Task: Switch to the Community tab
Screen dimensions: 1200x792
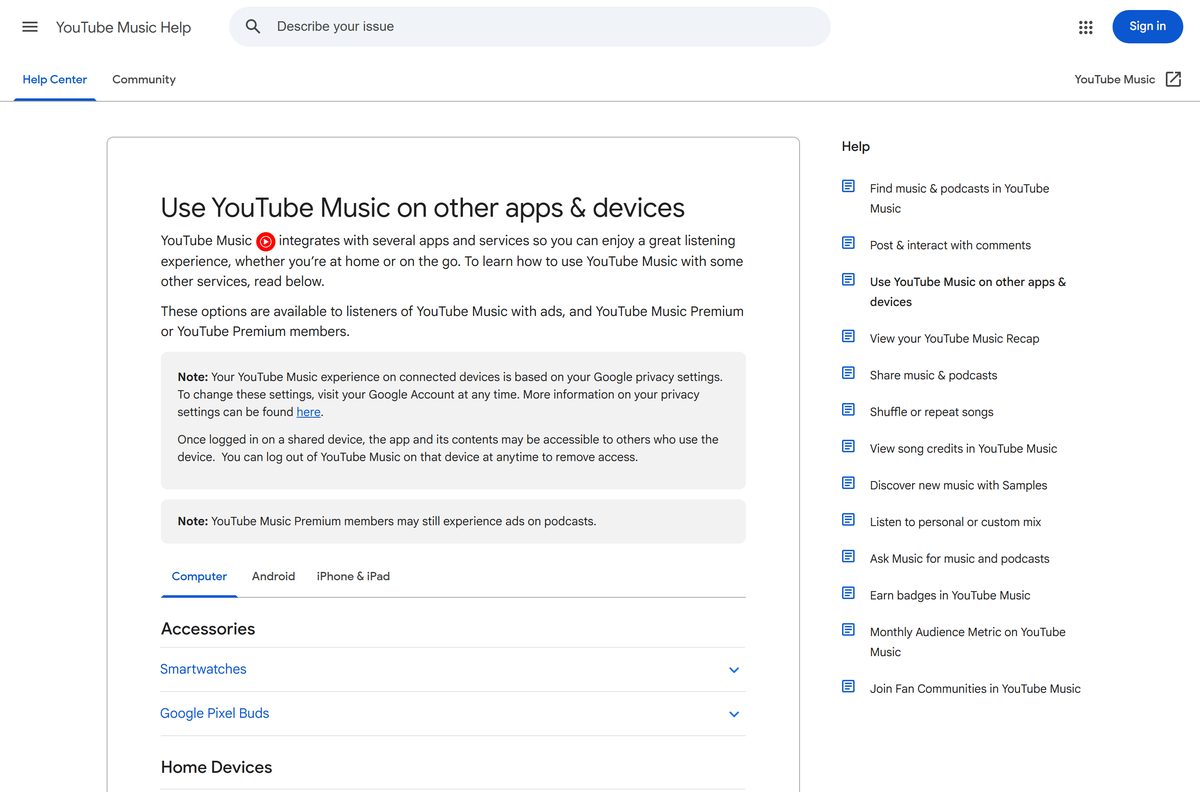Action: [x=144, y=79]
